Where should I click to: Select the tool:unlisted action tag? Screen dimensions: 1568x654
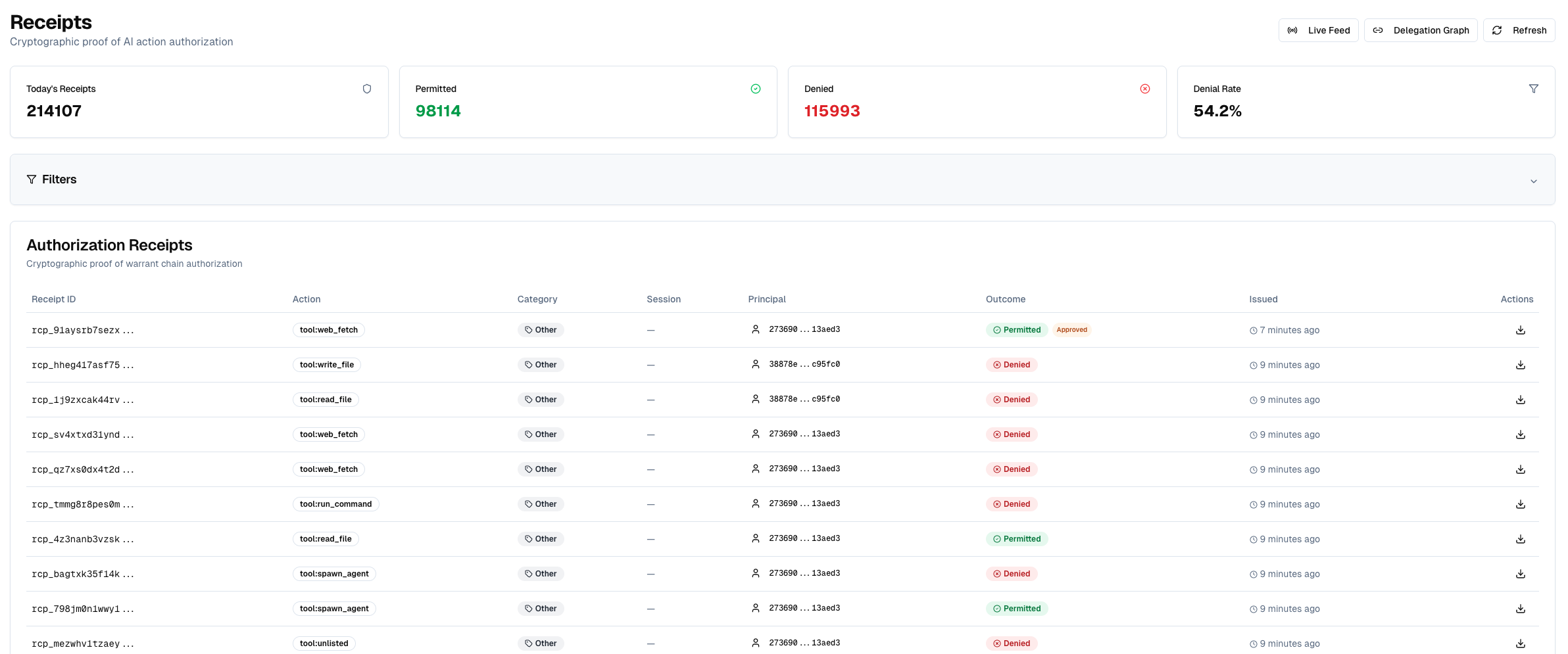(324, 643)
